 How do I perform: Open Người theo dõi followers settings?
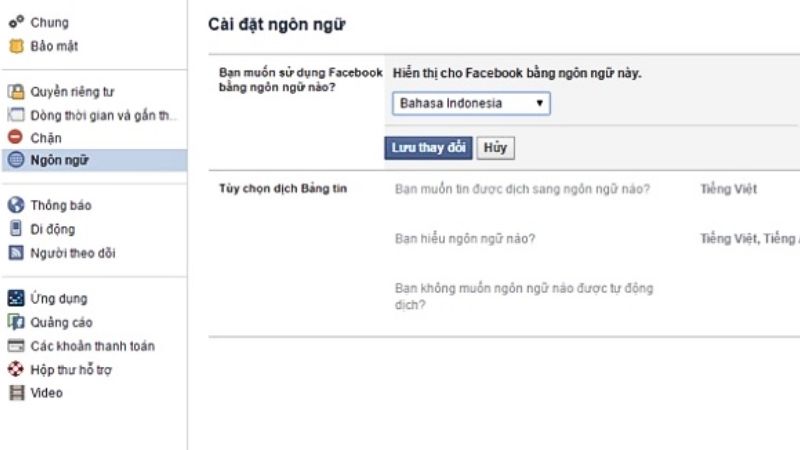(72, 253)
